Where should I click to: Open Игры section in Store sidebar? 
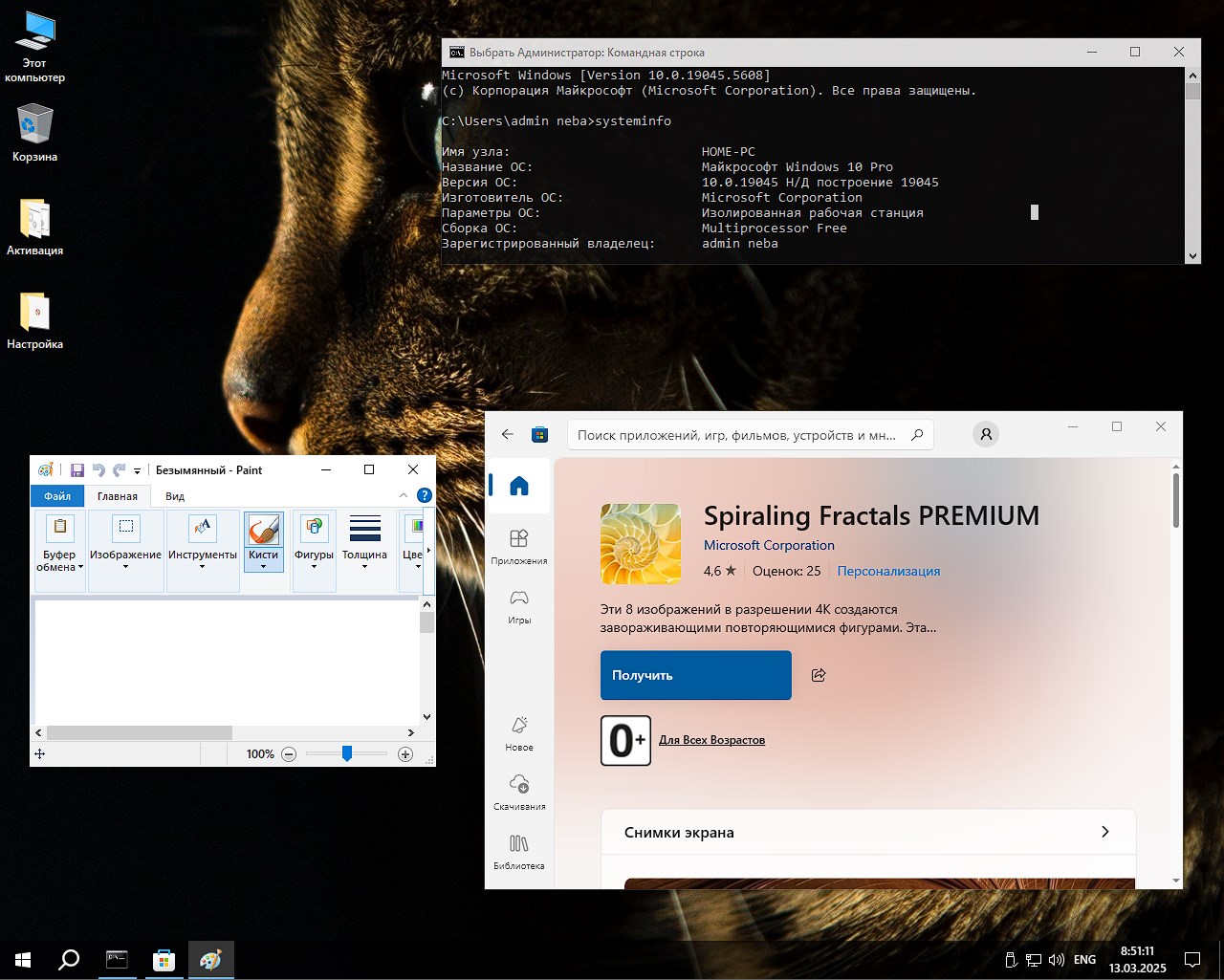pos(519,606)
